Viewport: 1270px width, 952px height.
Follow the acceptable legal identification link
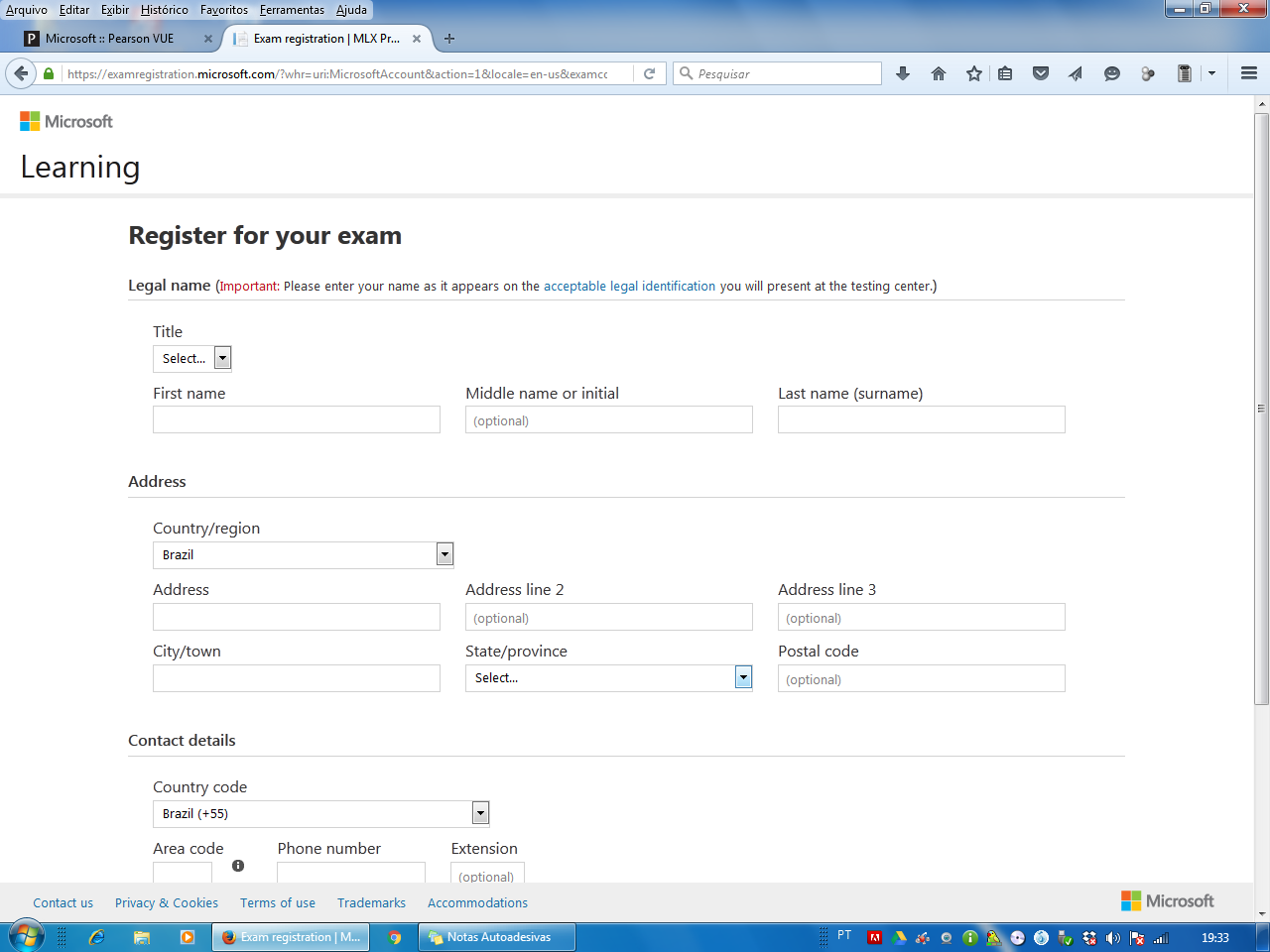pos(629,286)
